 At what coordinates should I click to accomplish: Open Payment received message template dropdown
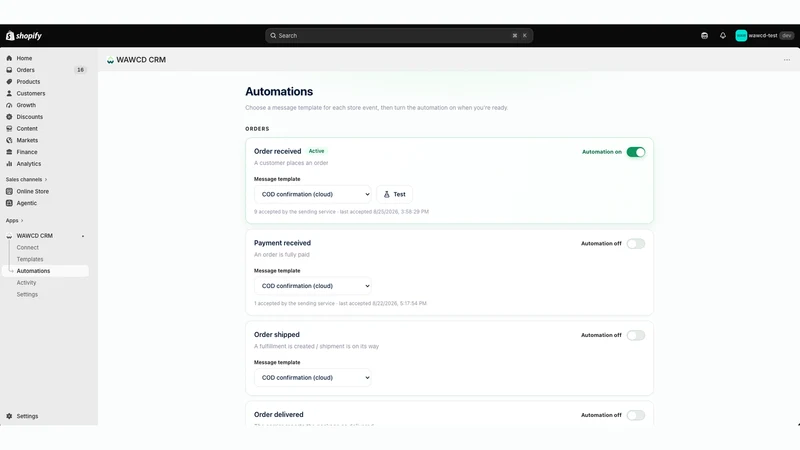click(x=313, y=286)
